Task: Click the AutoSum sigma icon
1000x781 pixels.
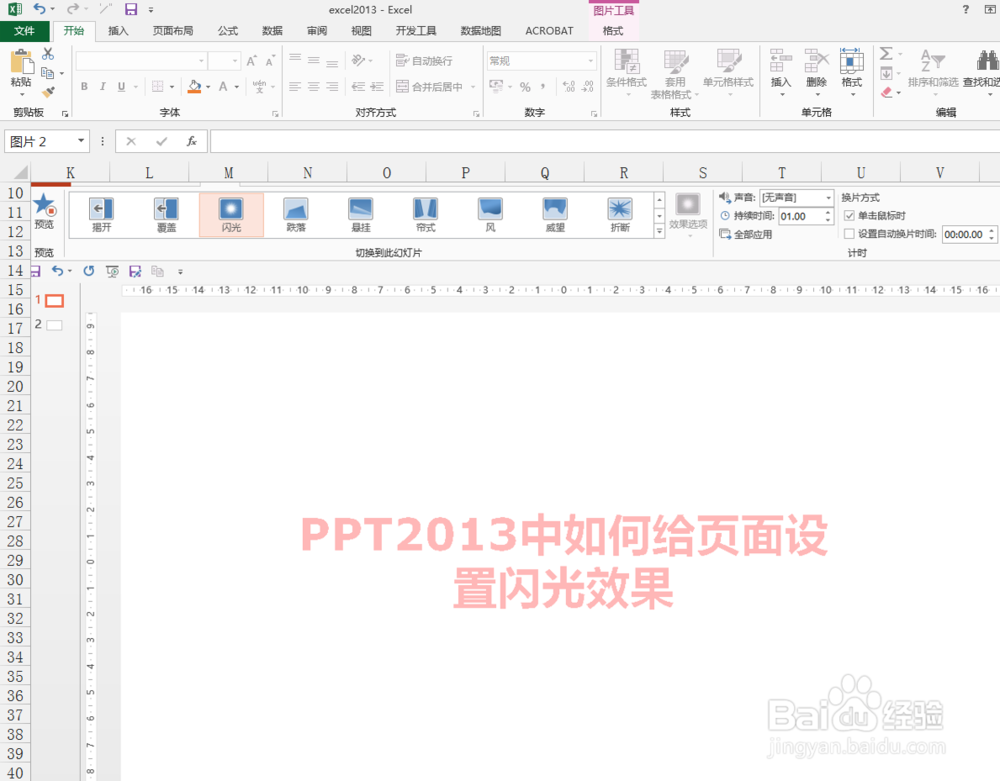Action: click(x=886, y=54)
